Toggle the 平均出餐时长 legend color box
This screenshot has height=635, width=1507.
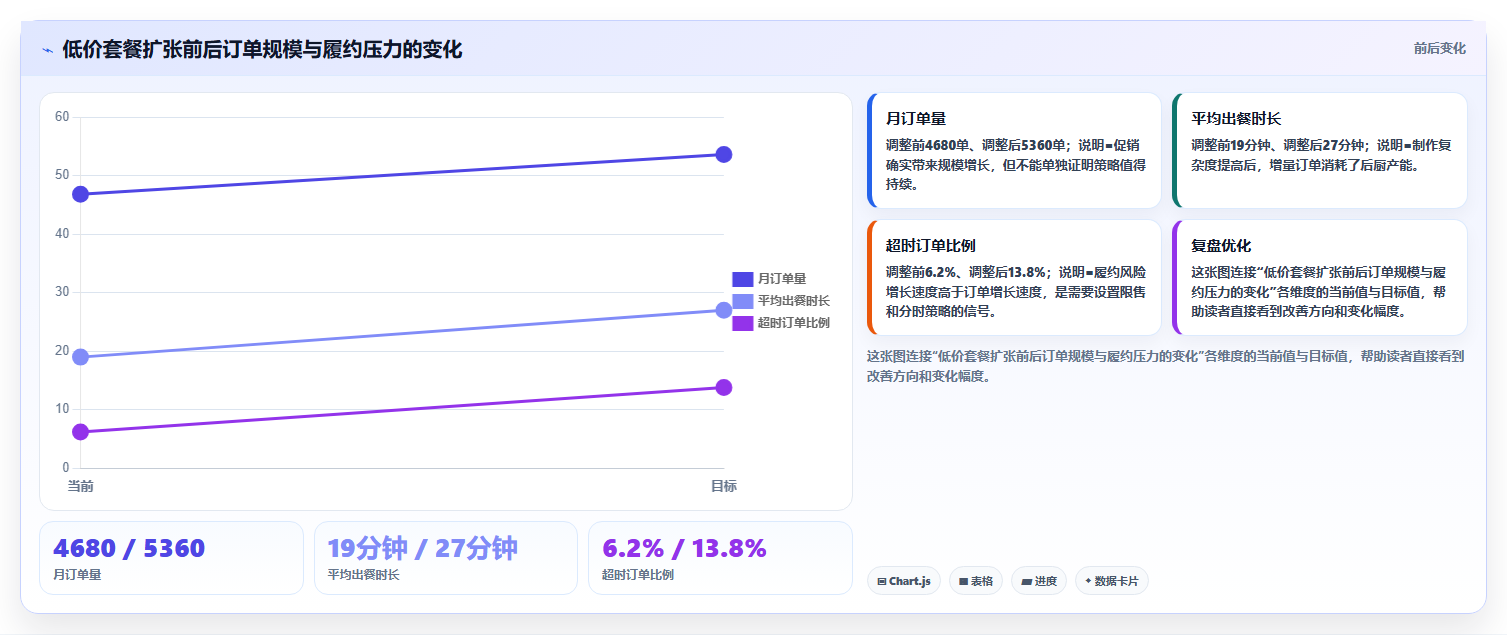(742, 301)
